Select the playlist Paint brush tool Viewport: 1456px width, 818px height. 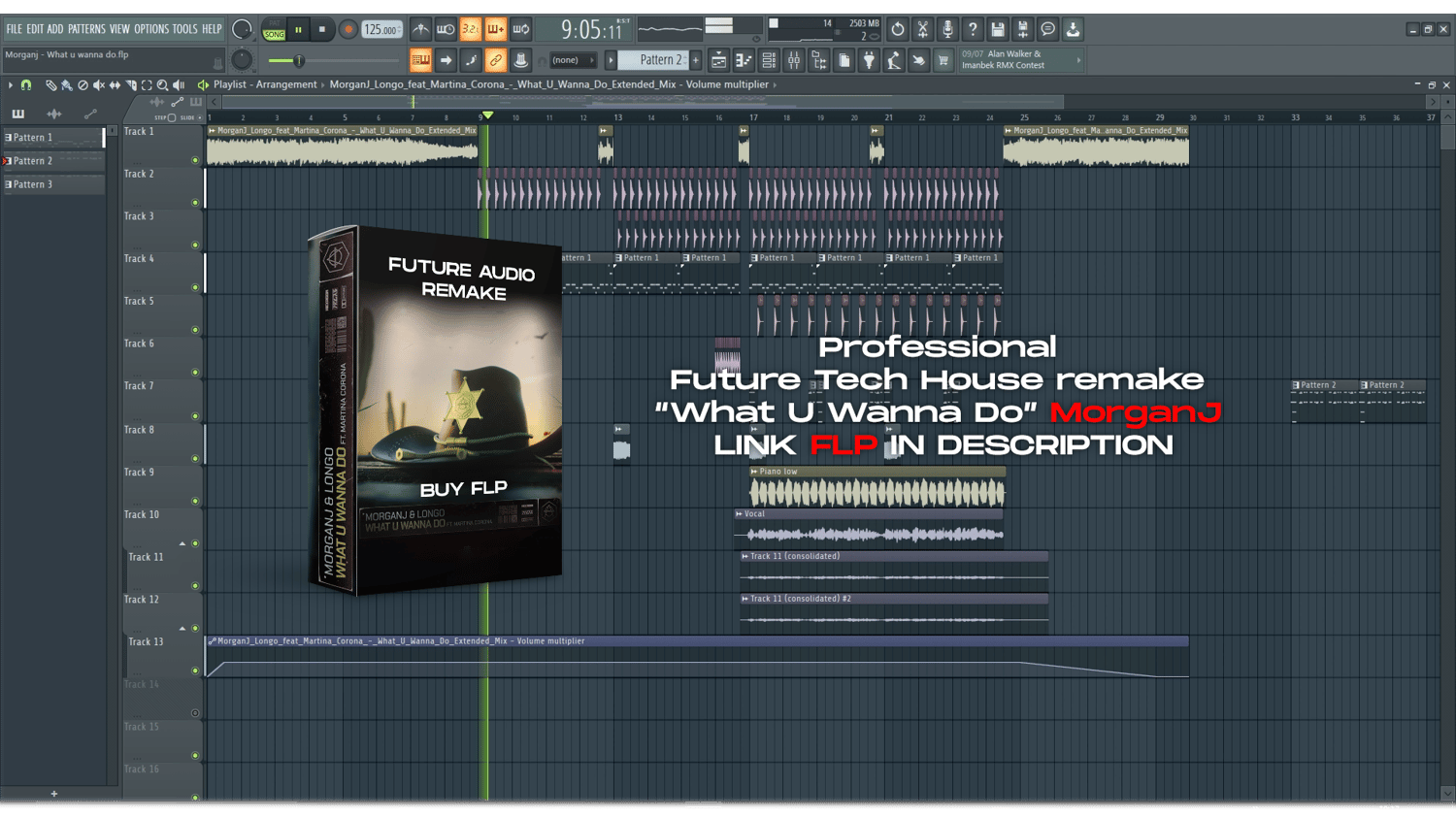click(x=66, y=85)
